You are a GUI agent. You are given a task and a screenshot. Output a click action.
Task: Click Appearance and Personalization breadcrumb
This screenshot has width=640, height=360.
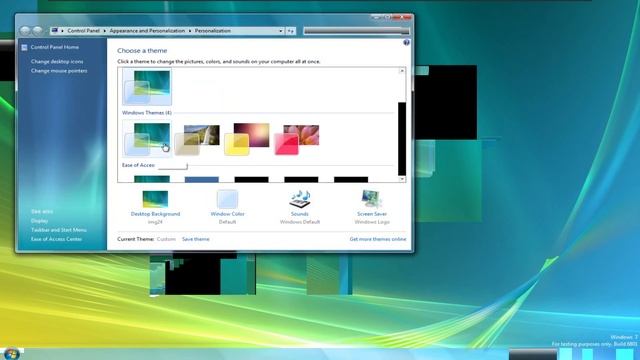(x=147, y=31)
